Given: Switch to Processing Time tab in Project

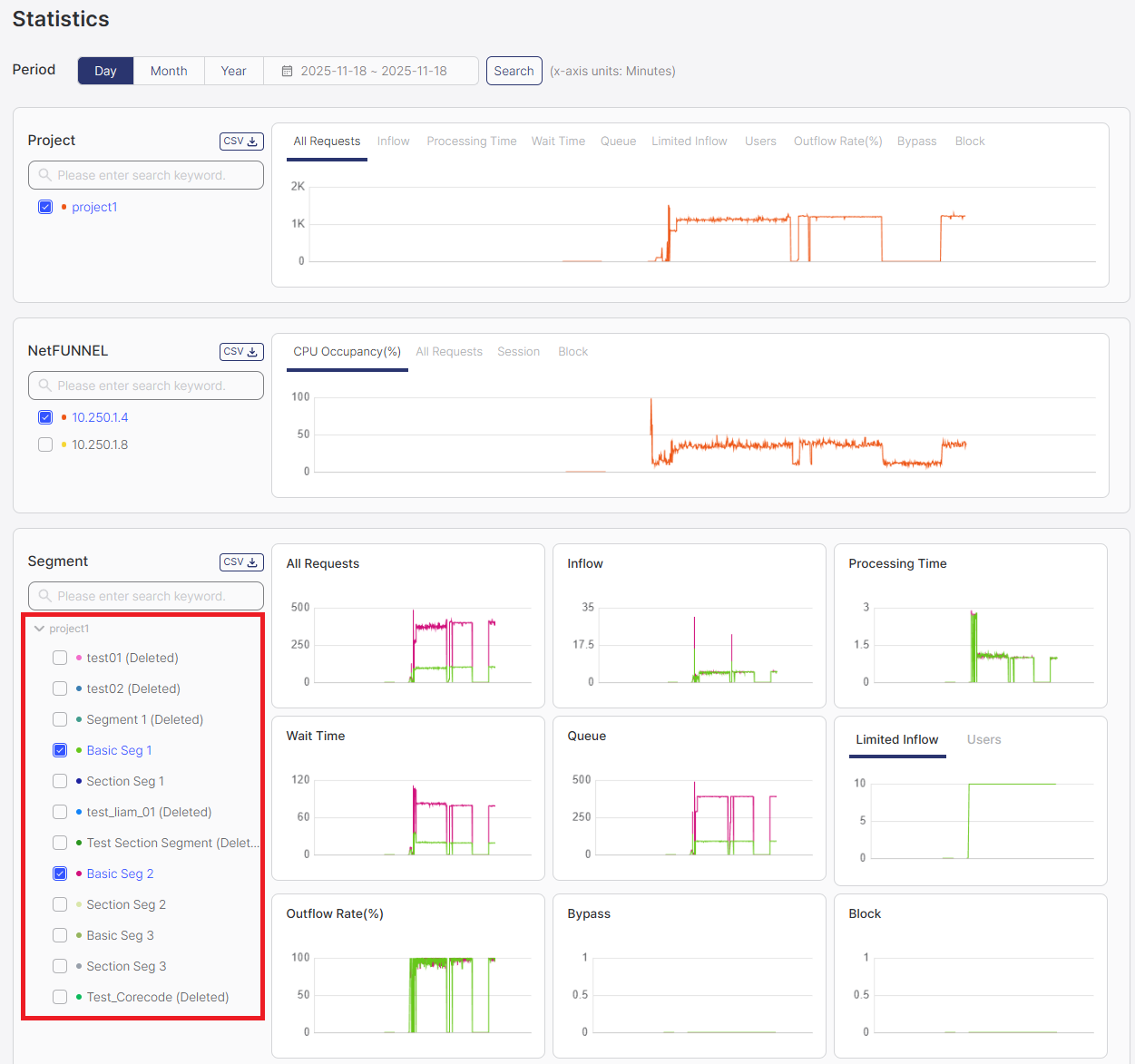Looking at the screenshot, I should click(471, 142).
